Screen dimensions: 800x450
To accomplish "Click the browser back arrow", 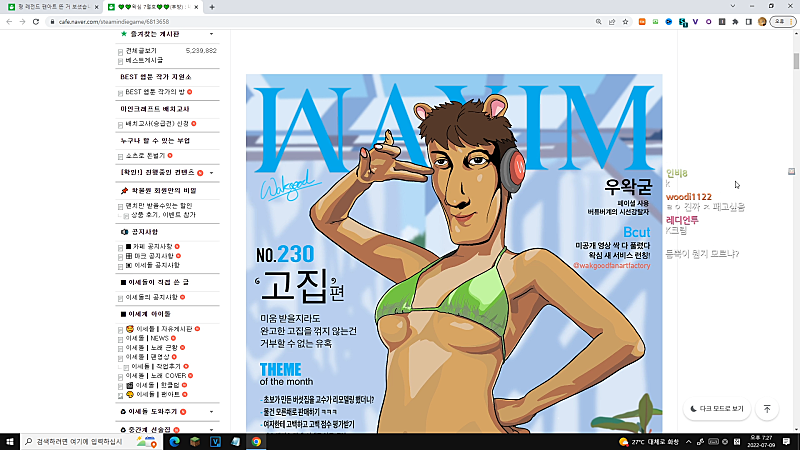I will [9, 21].
